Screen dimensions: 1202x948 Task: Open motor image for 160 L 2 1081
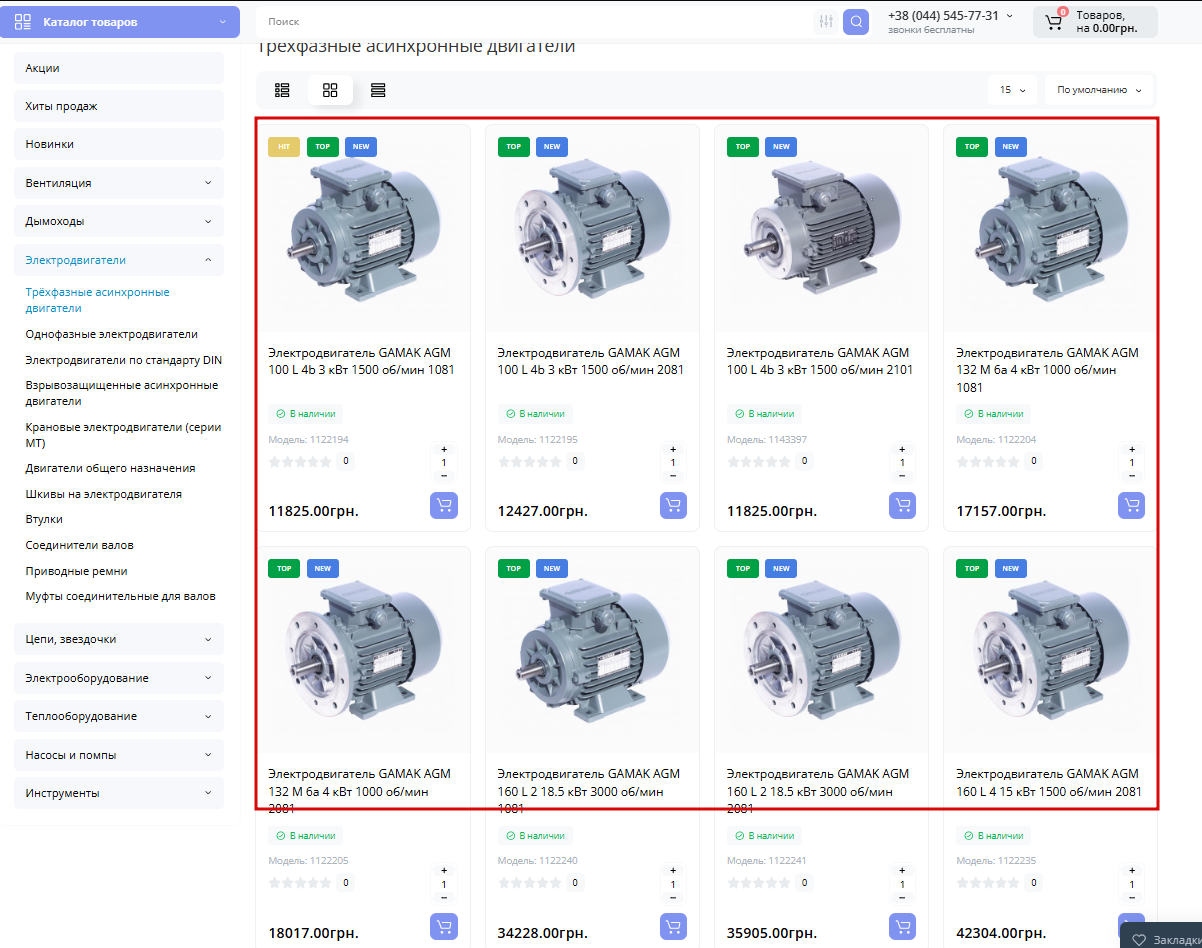tap(590, 651)
